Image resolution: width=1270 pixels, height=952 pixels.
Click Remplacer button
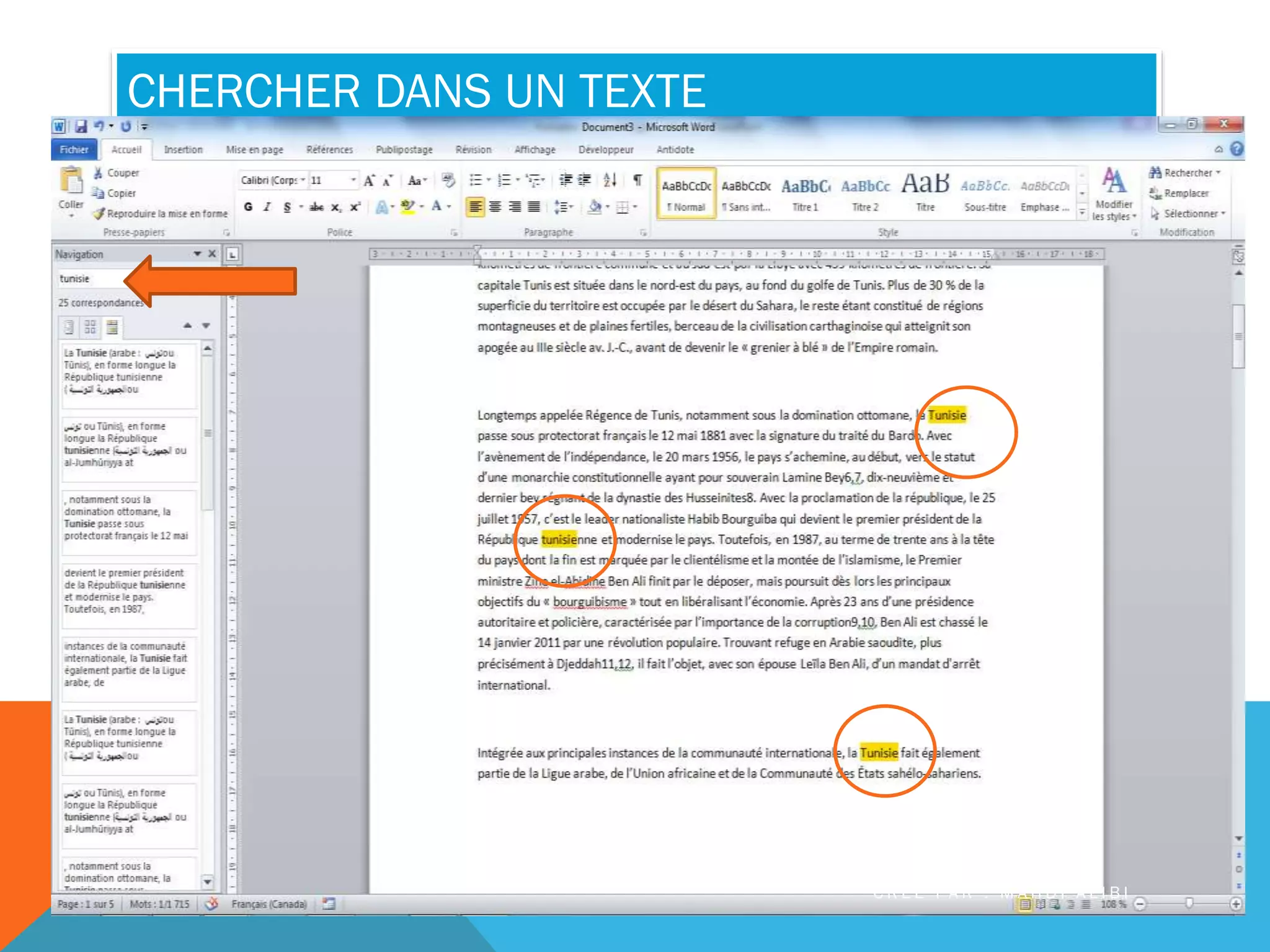pos(1179,193)
